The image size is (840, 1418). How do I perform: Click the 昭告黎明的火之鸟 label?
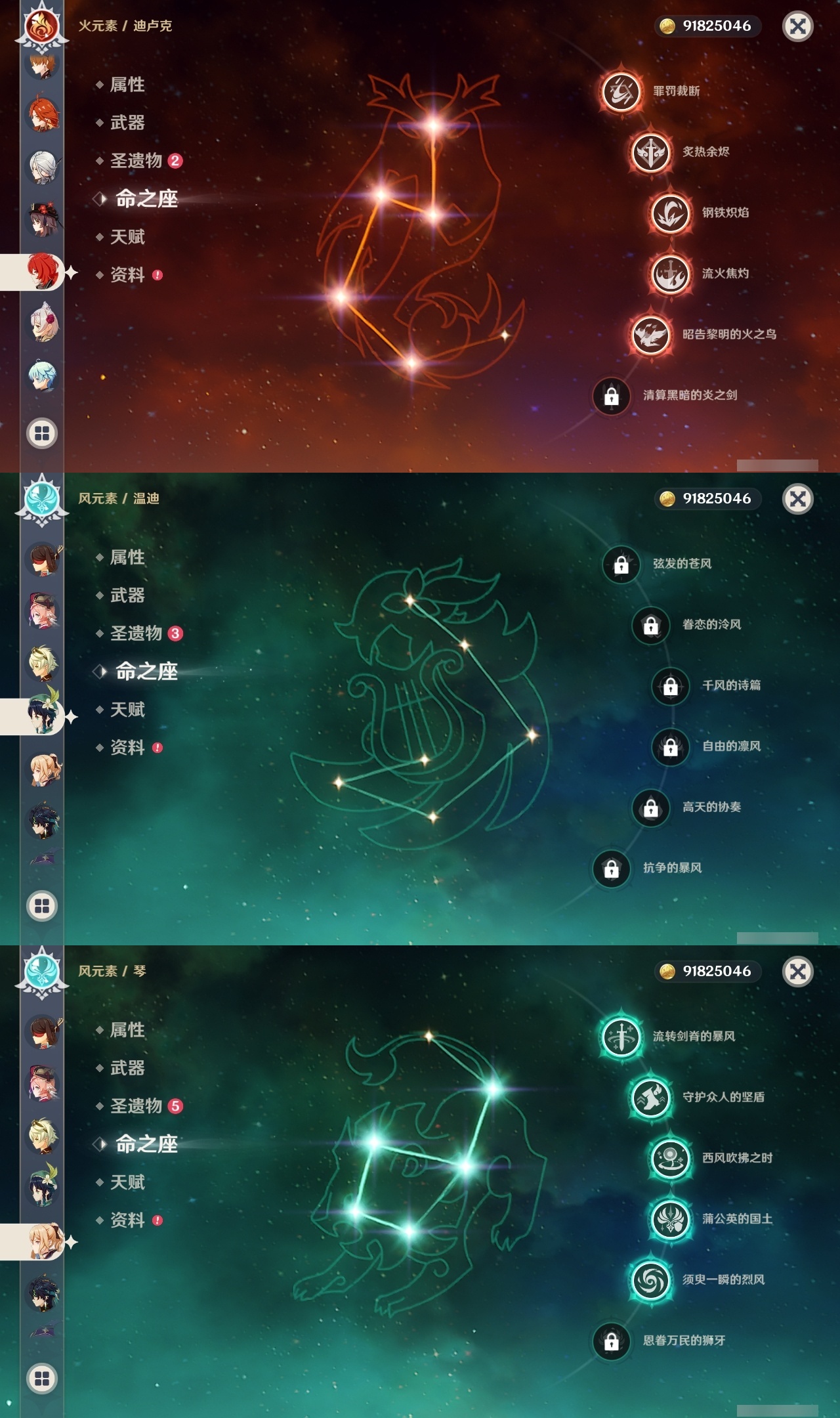pos(729,335)
